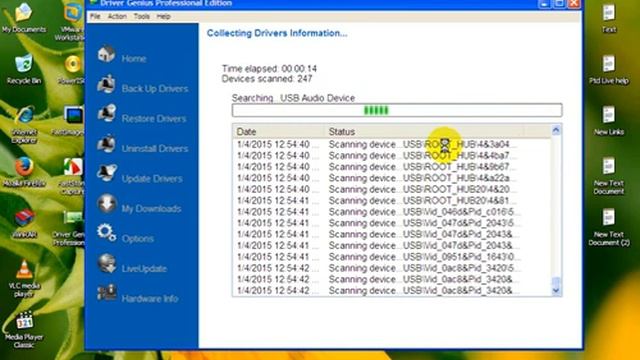Click the Update Drivers icon
This screenshot has height=360, width=640.
pyautogui.click(x=107, y=173)
